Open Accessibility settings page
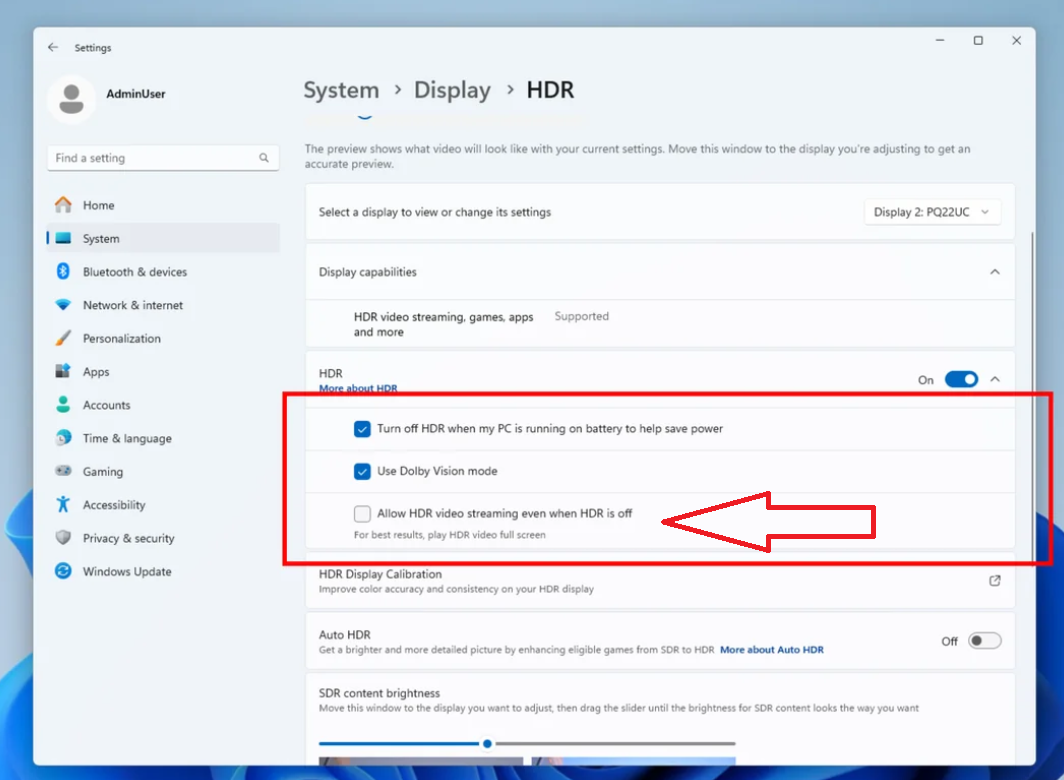This screenshot has height=780, width=1064. click(x=163, y=504)
